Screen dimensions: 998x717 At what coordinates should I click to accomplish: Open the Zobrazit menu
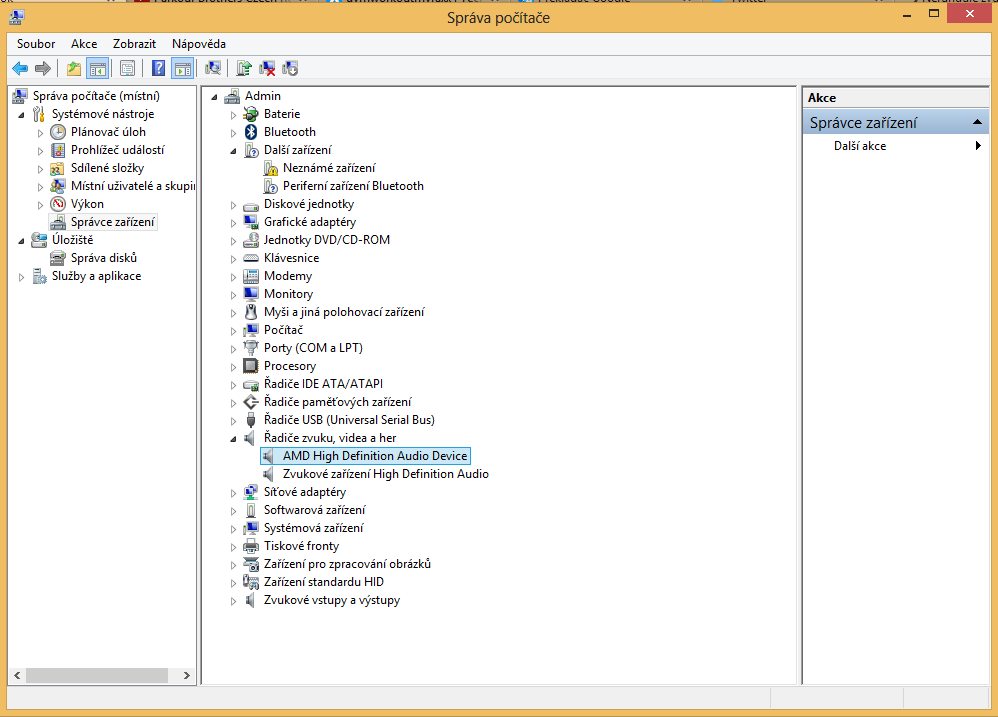[134, 44]
